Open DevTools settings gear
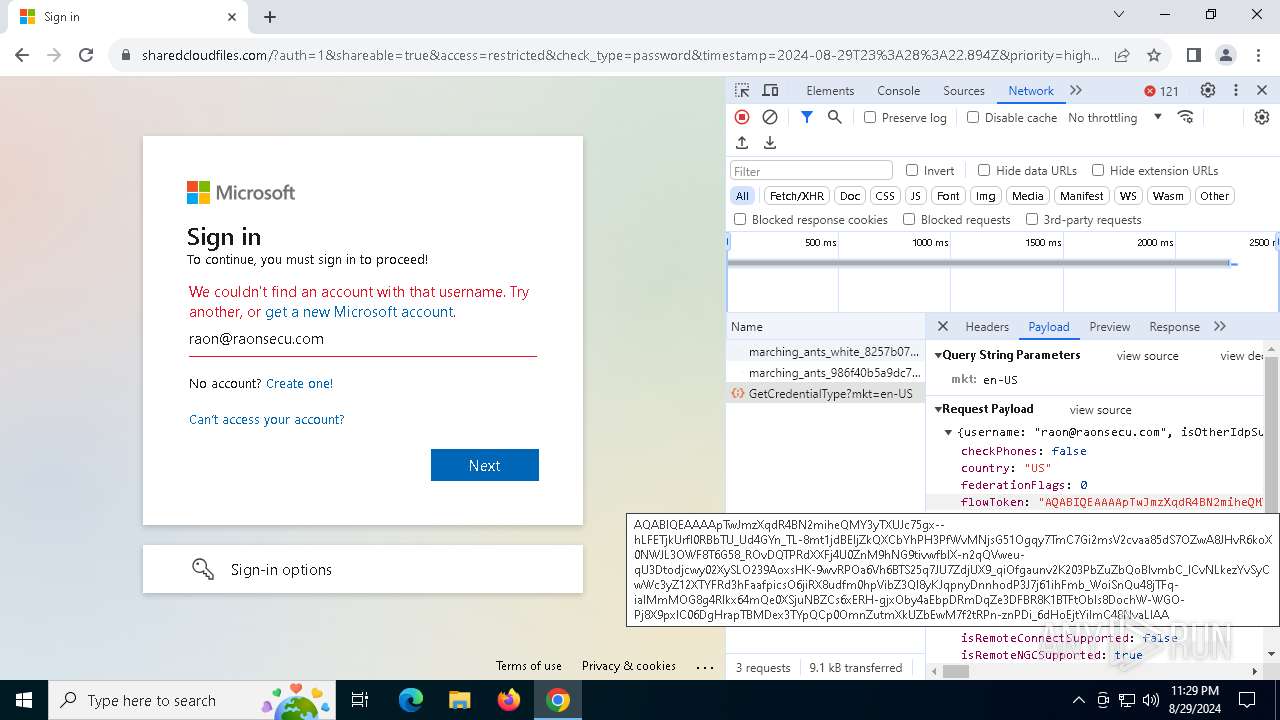Viewport: 1280px width, 720px height. [1208, 90]
